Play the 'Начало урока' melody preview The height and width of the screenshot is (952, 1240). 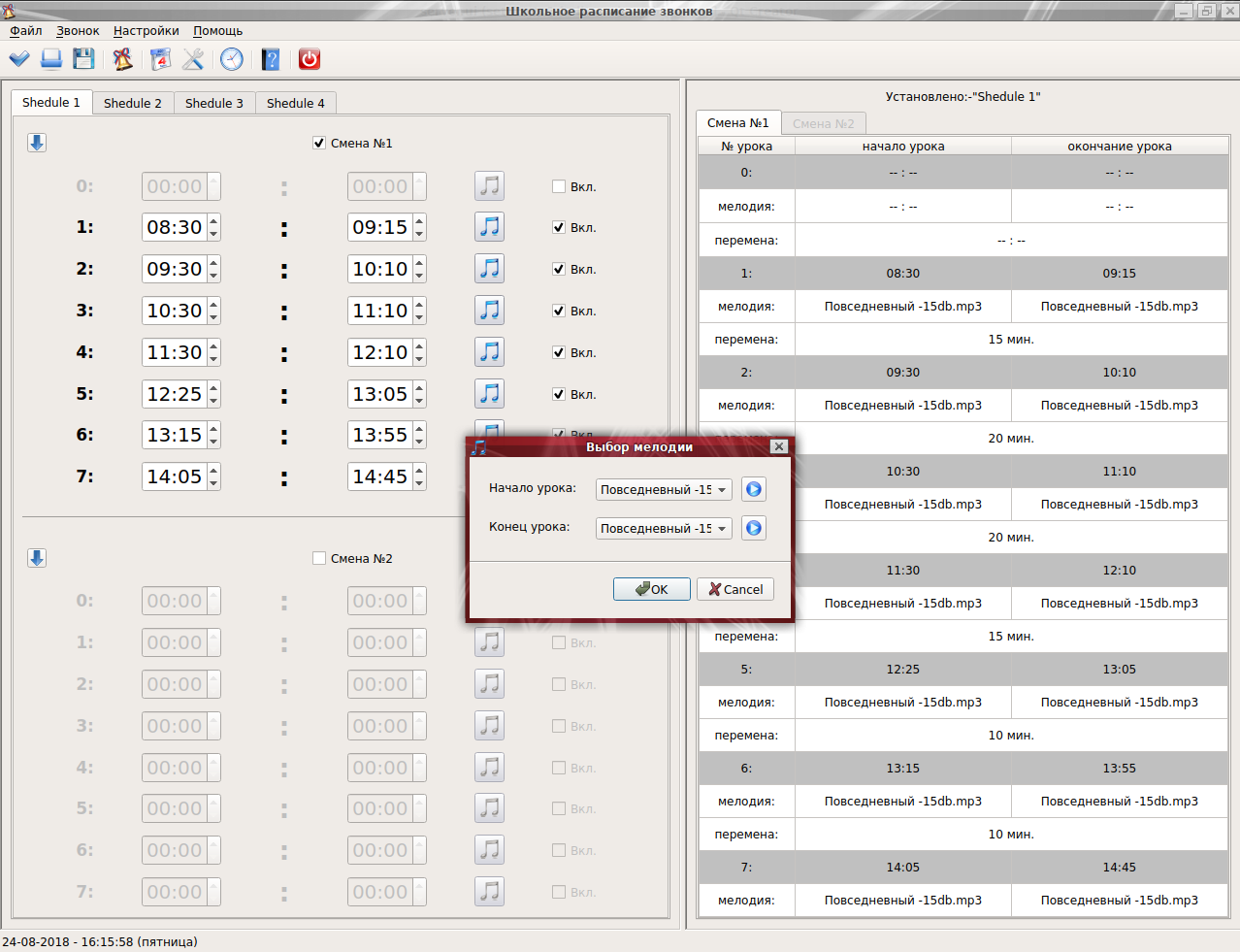click(x=754, y=489)
